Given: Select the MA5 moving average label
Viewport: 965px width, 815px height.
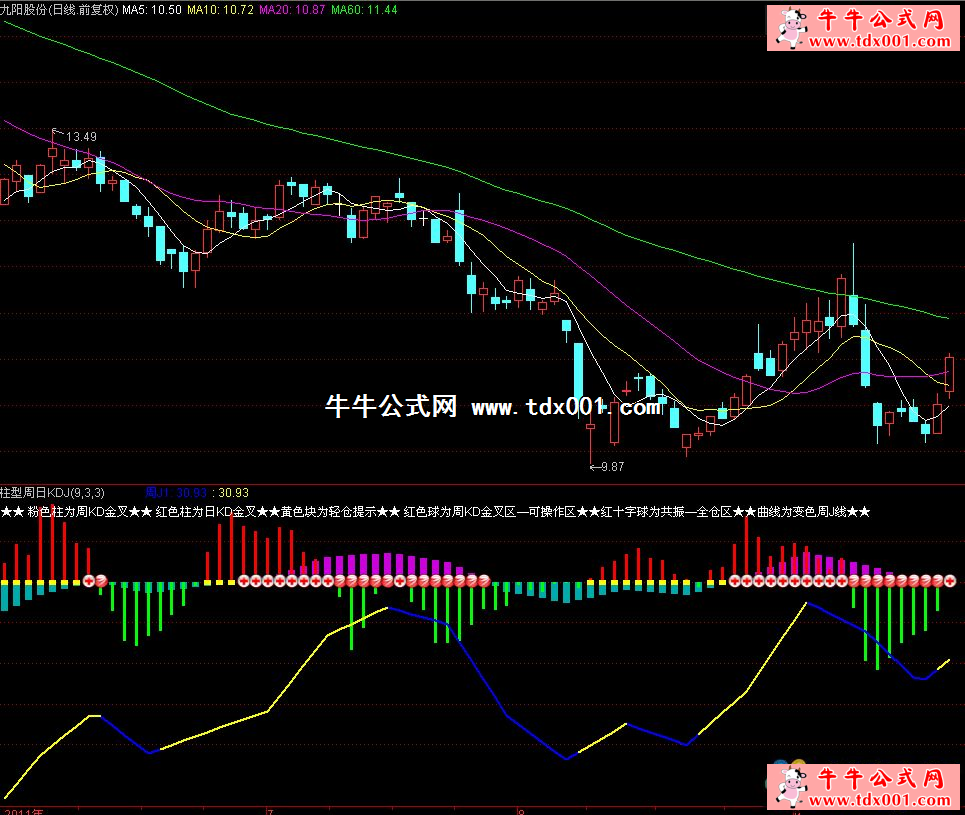Looking at the screenshot, I should pyautogui.click(x=151, y=9).
